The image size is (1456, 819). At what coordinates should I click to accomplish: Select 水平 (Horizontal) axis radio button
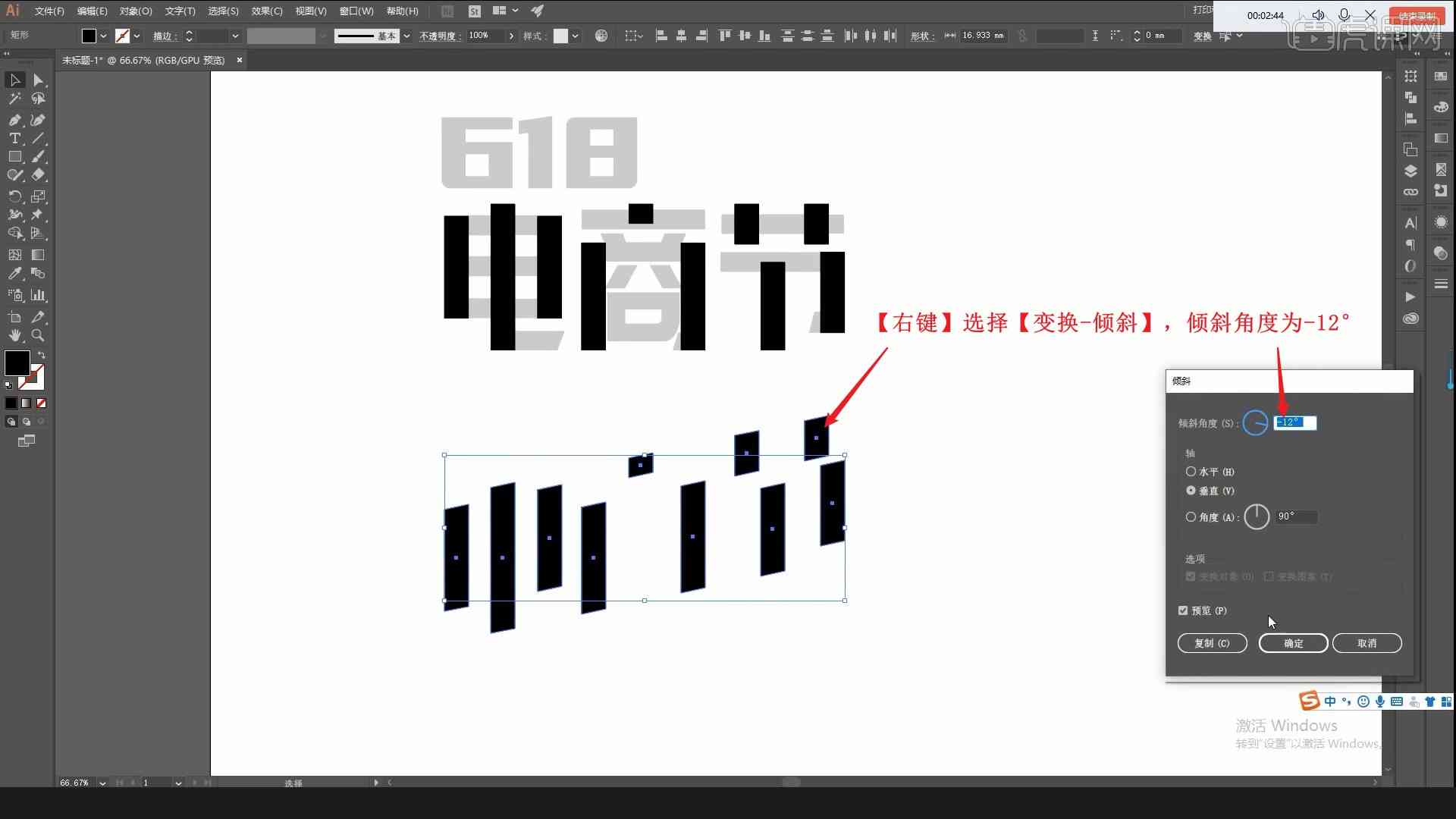[1192, 471]
